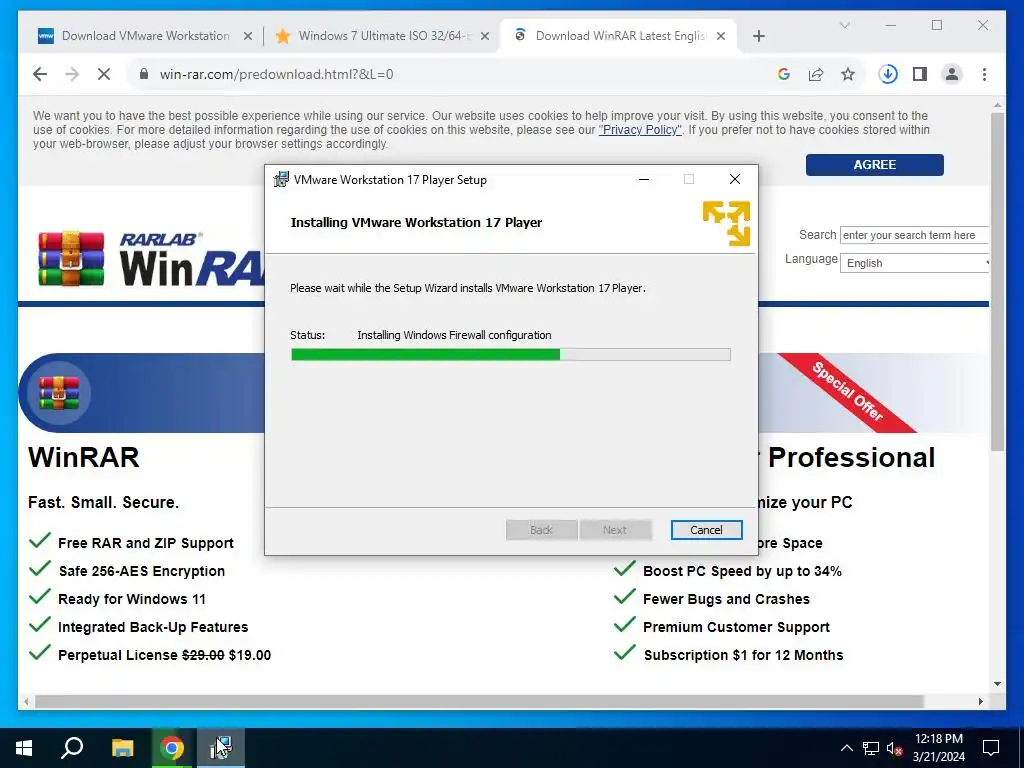Click 'Subscription $1 for 12 Months'
The width and height of the screenshot is (1024, 768).
click(743, 655)
